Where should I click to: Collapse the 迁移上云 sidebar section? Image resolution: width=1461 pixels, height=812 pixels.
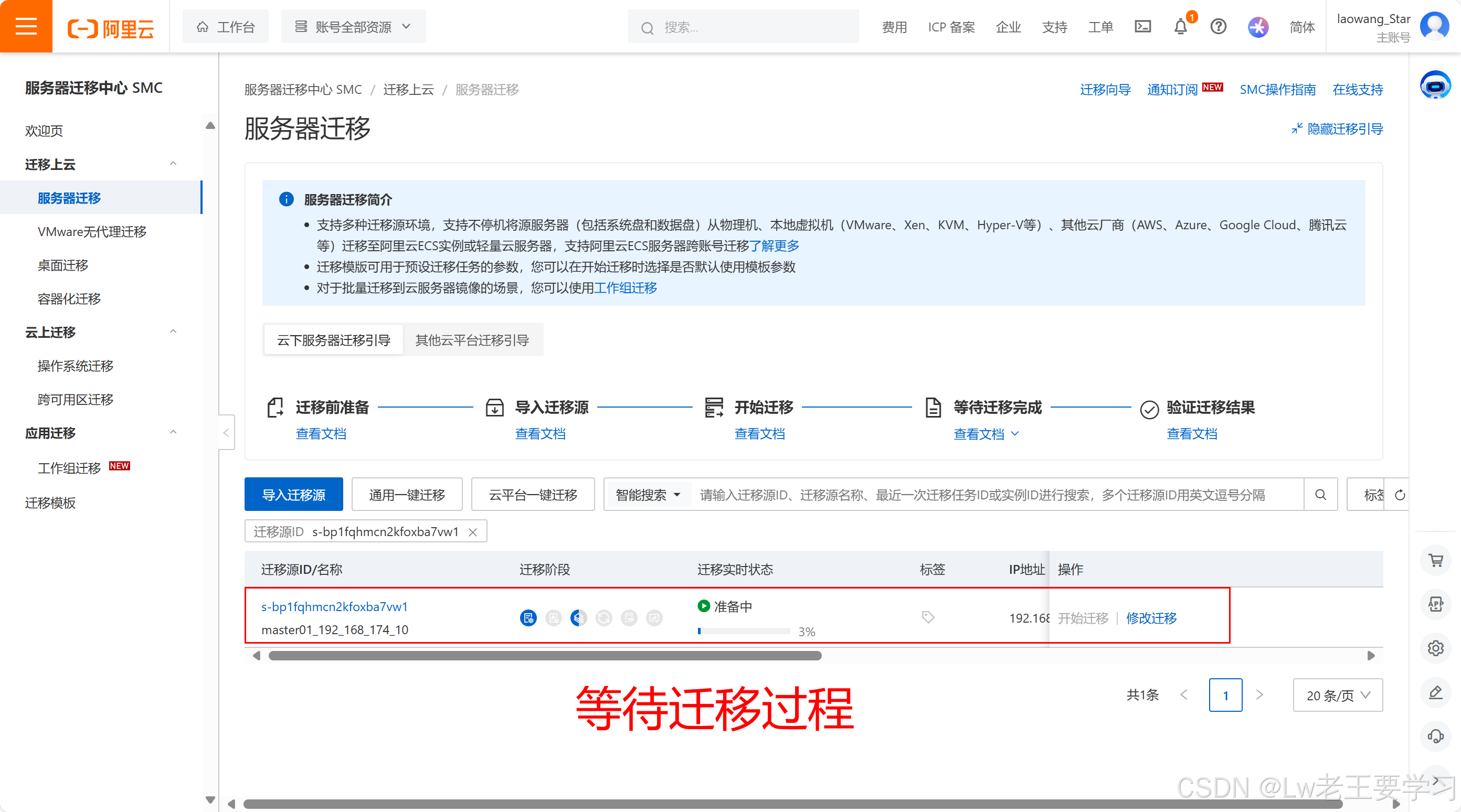pyautogui.click(x=174, y=164)
